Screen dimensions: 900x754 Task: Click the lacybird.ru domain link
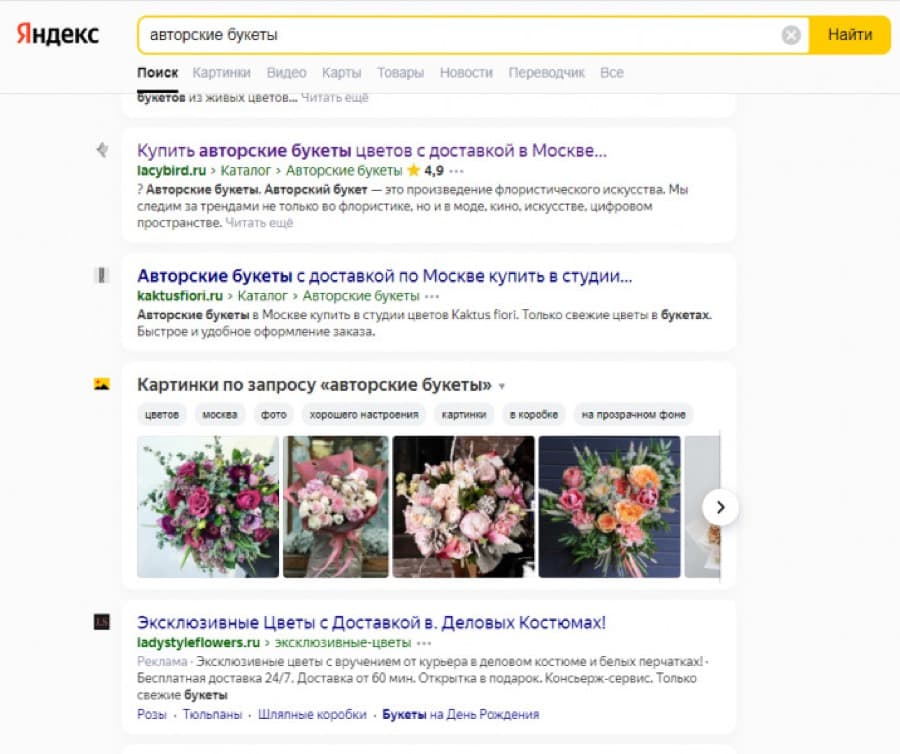171,170
